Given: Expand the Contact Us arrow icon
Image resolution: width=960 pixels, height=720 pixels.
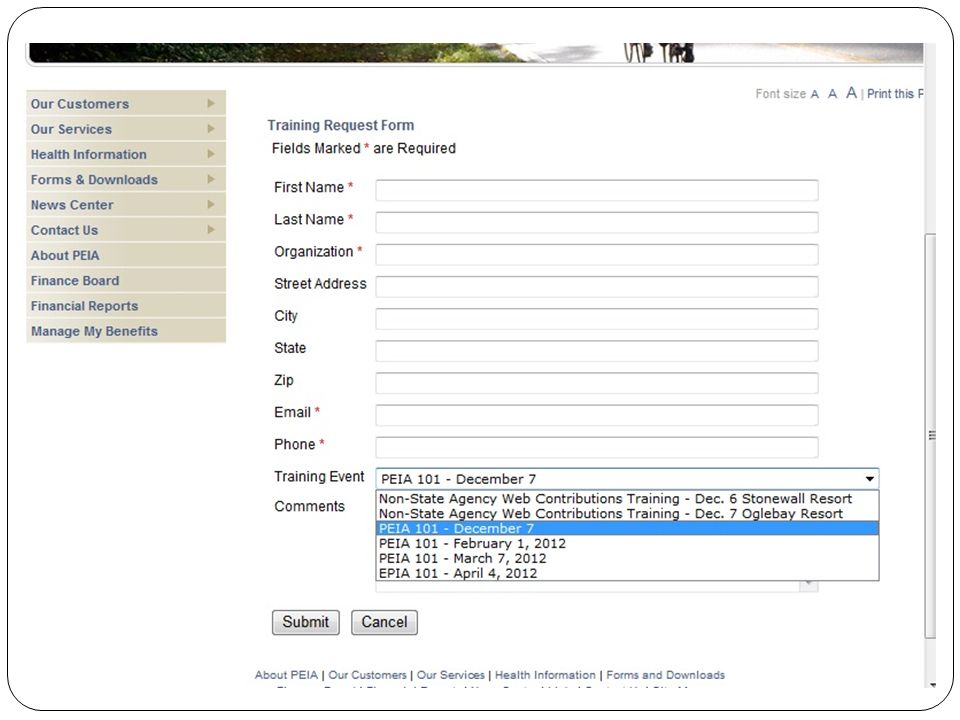Looking at the screenshot, I should pos(211,230).
